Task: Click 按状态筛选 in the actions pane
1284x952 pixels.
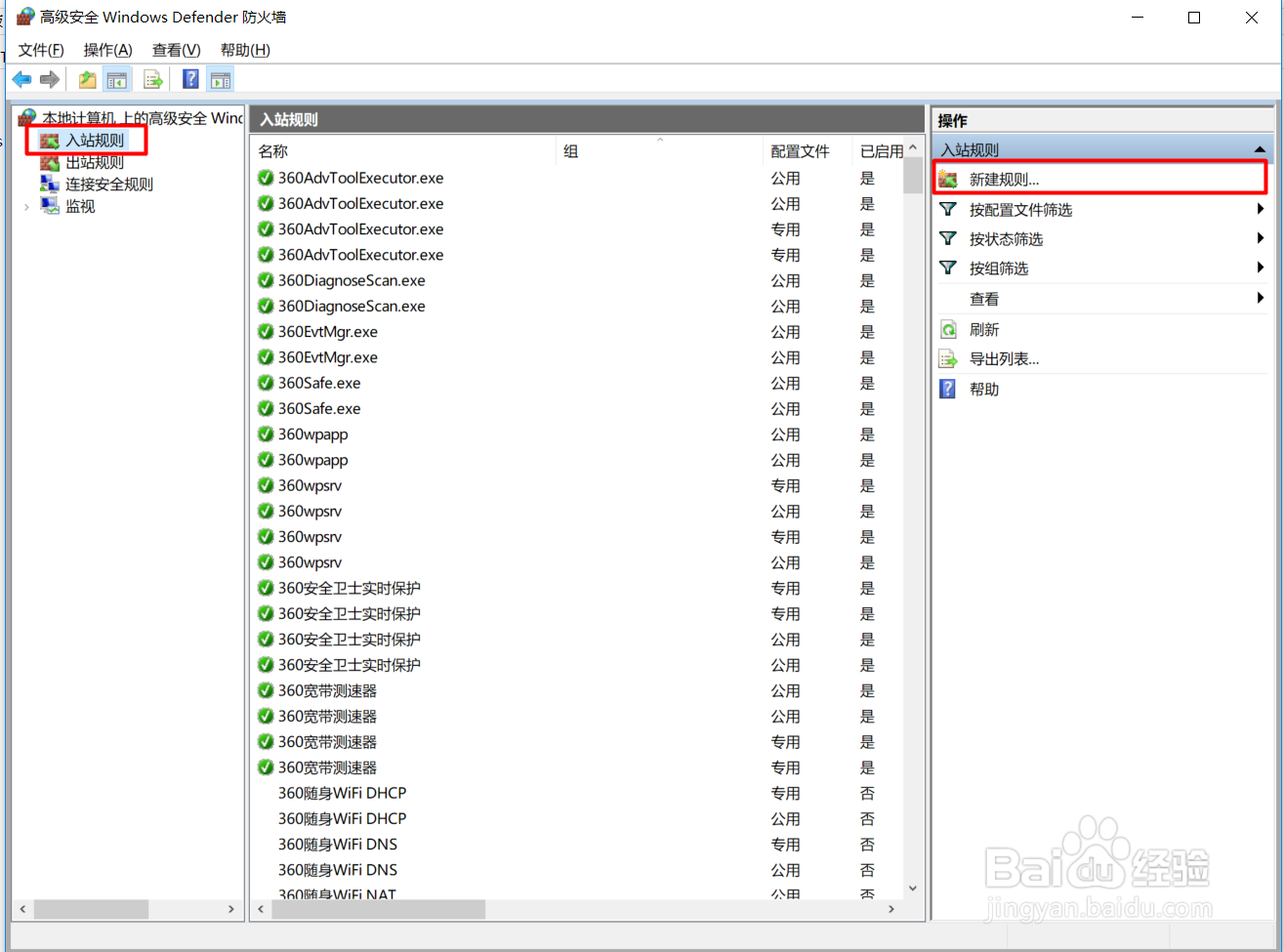Action: coord(1006,238)
